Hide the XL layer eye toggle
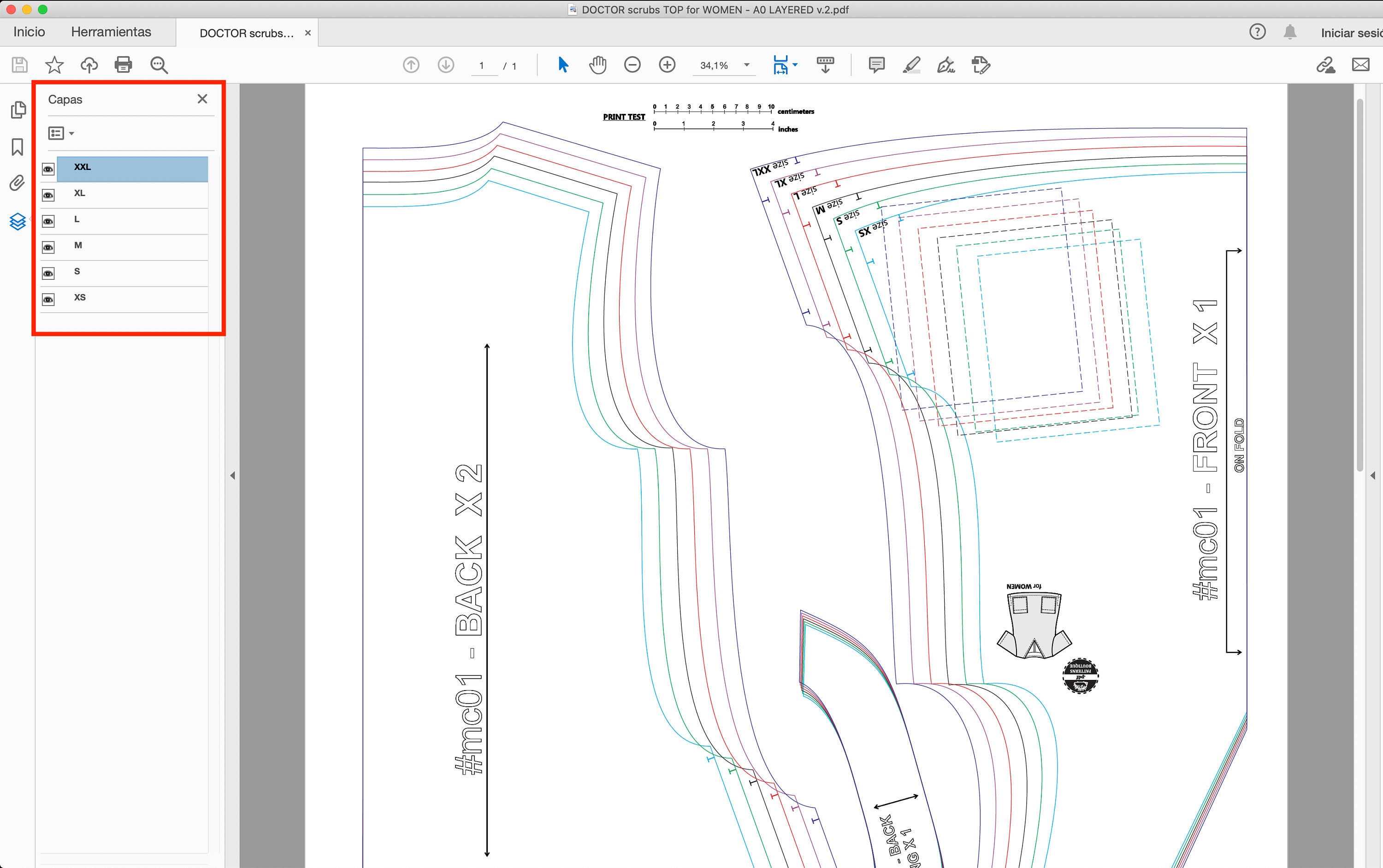Viewport: 1383px width, 868px height. pyautogui.click(x=48, y=195)
